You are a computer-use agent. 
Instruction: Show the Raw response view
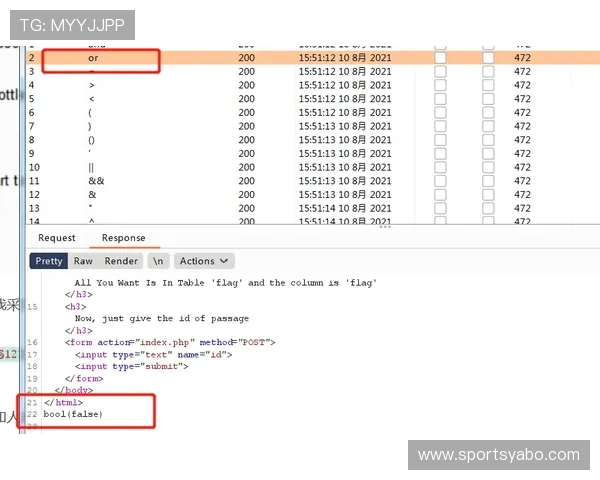tap(83, 261)
